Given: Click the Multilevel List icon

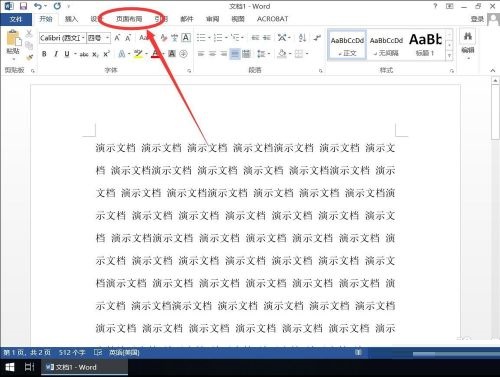Looking at the screenshot, I should 235,38.
